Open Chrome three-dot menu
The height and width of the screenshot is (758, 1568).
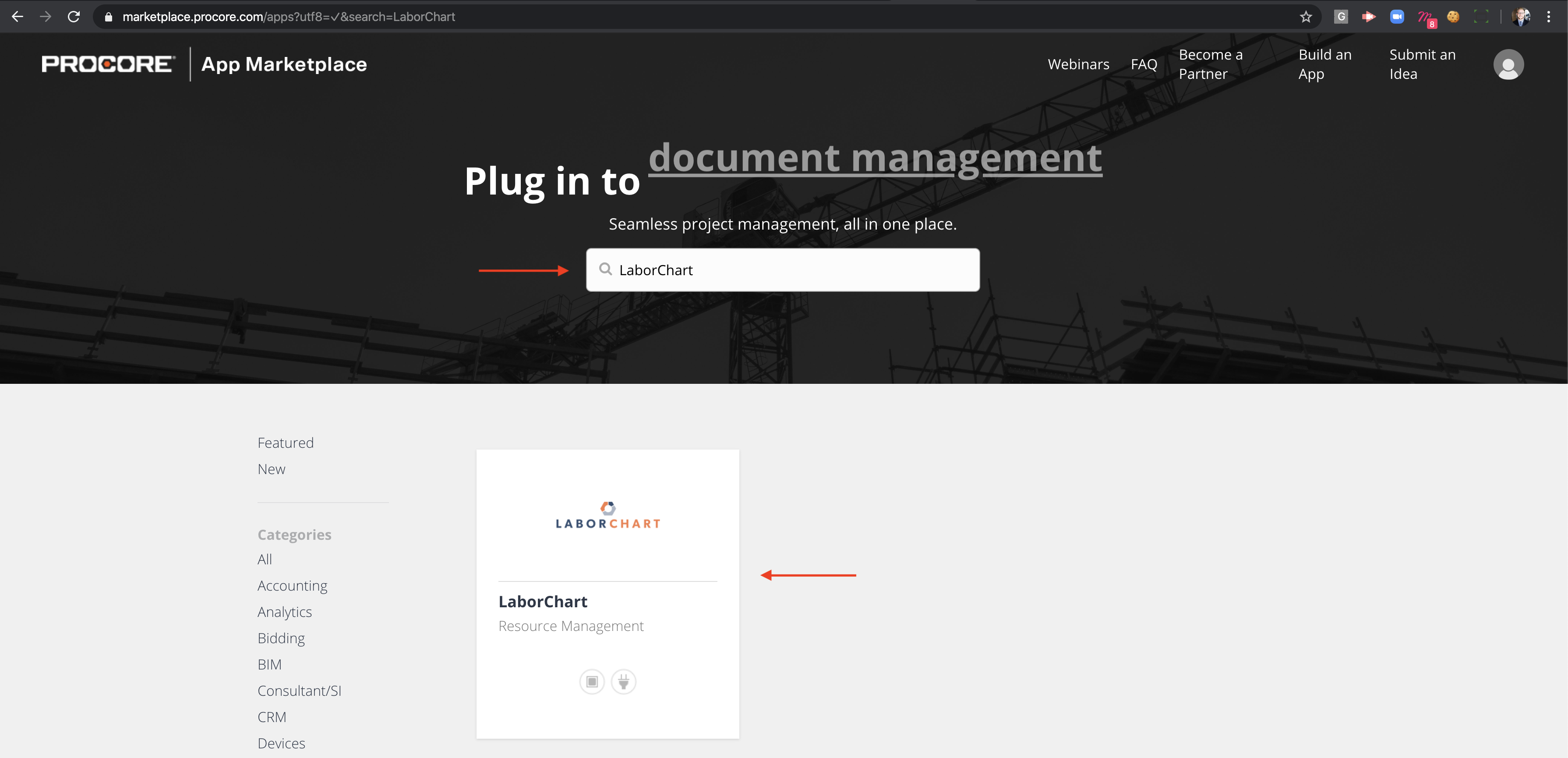click(1549, 17)
